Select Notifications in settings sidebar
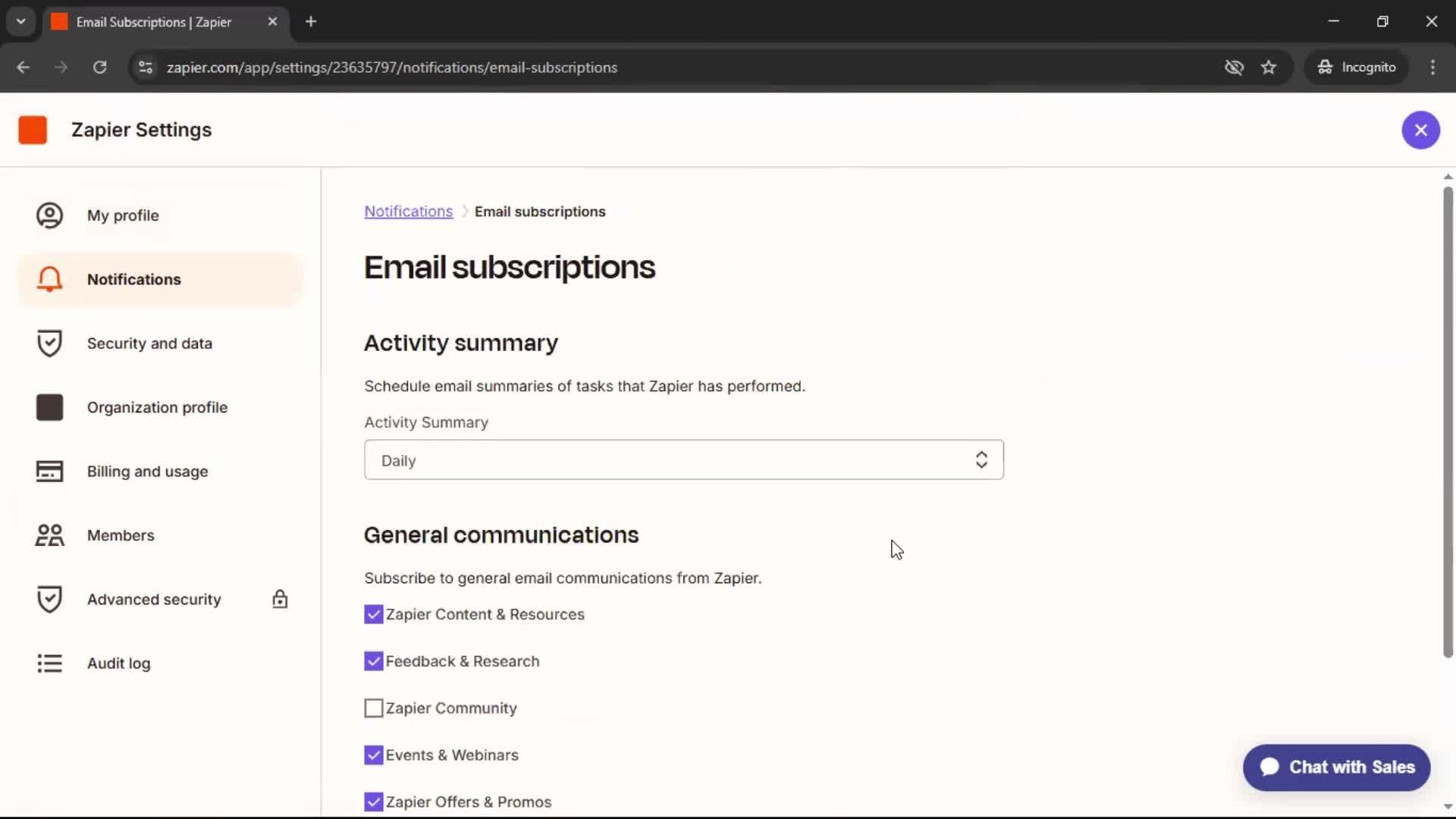1456x819 pixels. point(160,279)
